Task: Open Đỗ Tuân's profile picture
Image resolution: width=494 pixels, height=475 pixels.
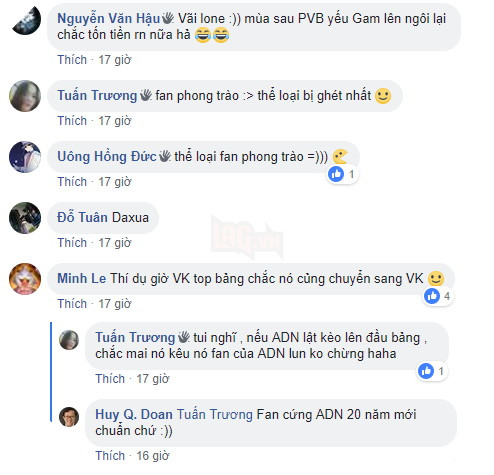Action: pyautogui.click(x=25, y=218)
